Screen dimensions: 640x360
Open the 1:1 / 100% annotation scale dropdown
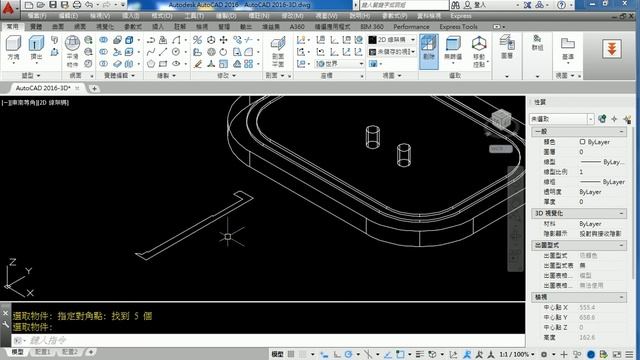pos(517,354)
